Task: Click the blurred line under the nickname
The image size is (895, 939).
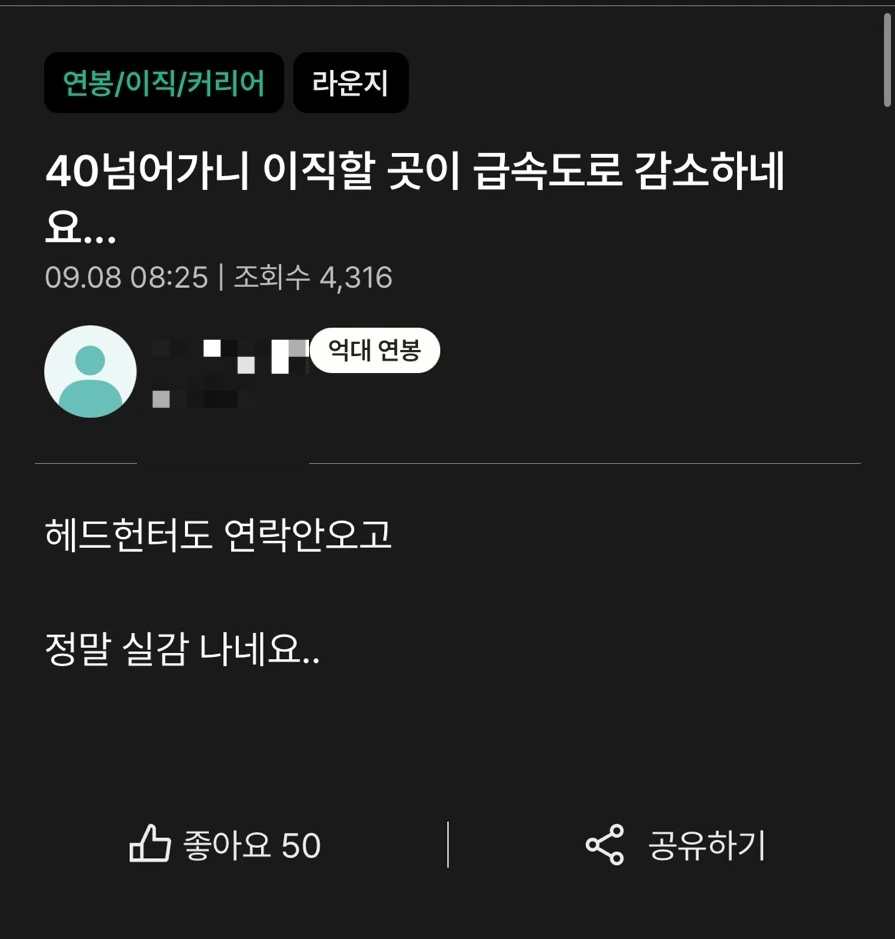Action: (202, 399)
